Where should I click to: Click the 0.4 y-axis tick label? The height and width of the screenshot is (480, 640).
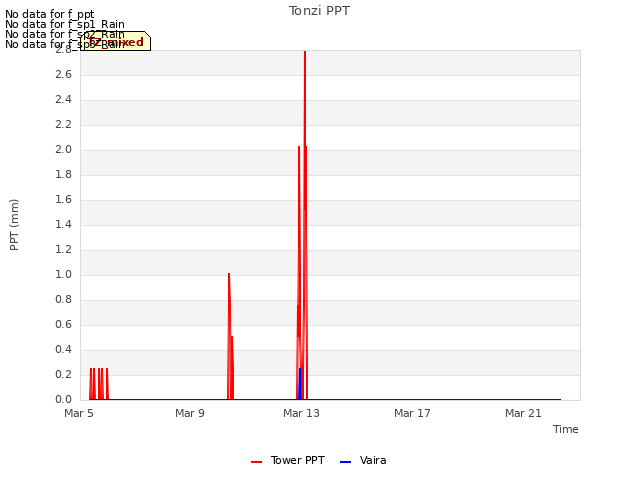(63, 349)
